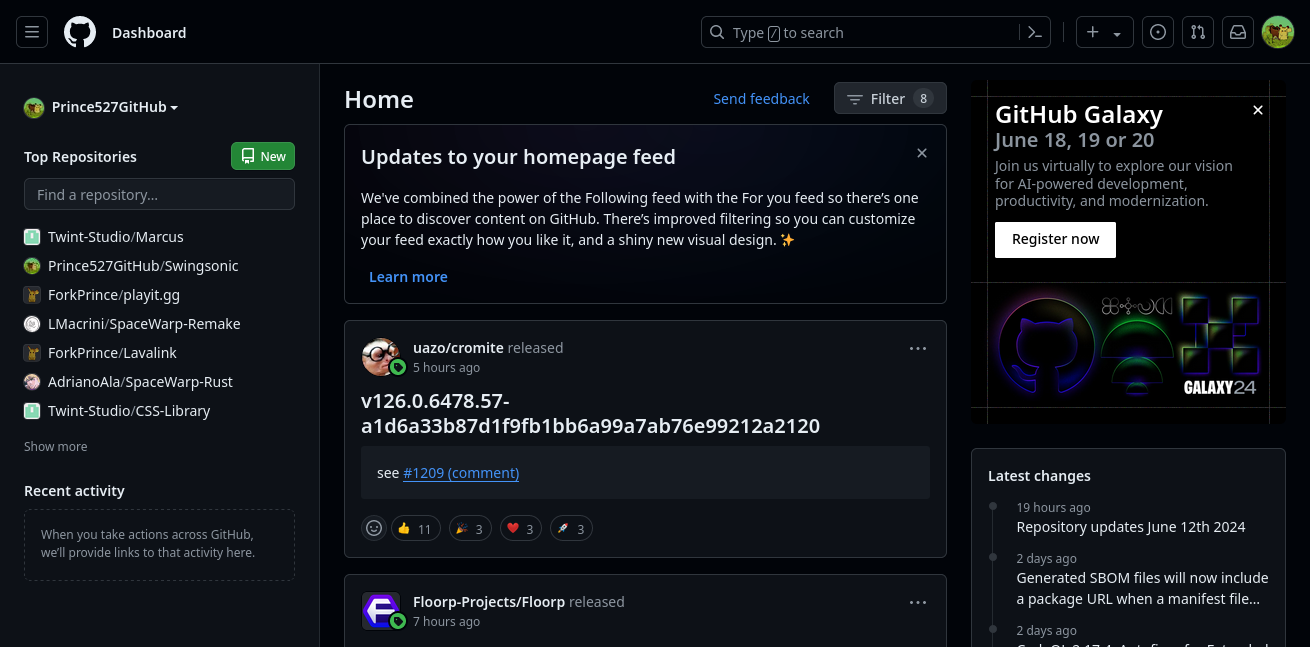Expand the Prince527GitHub account switcher

102,107
